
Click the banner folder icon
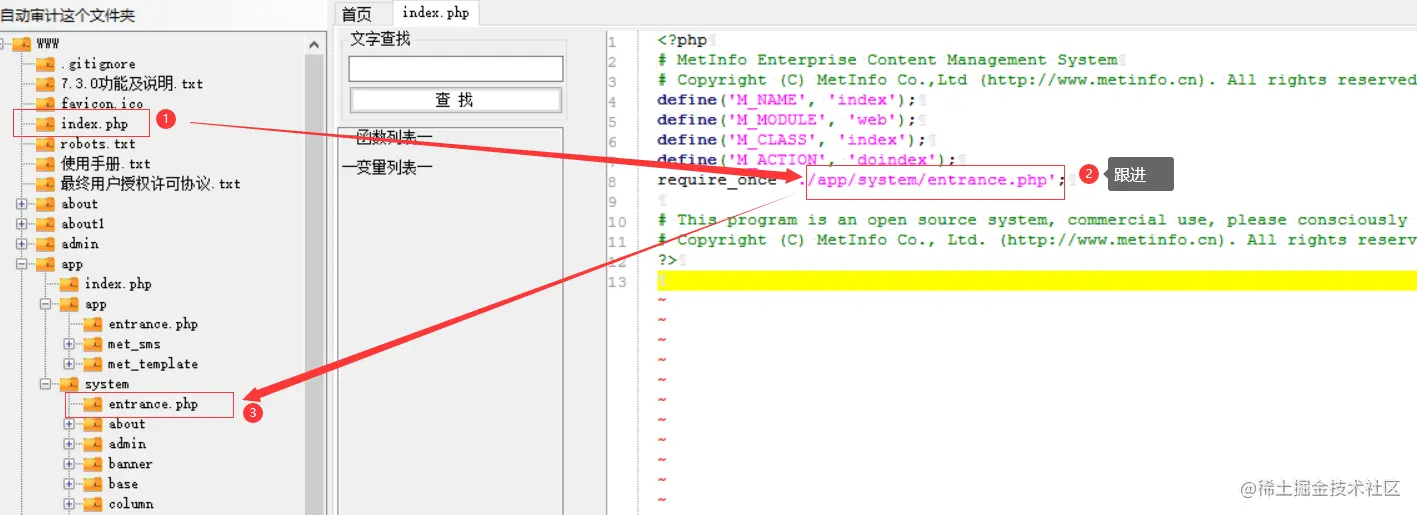(x=92, y=464)
